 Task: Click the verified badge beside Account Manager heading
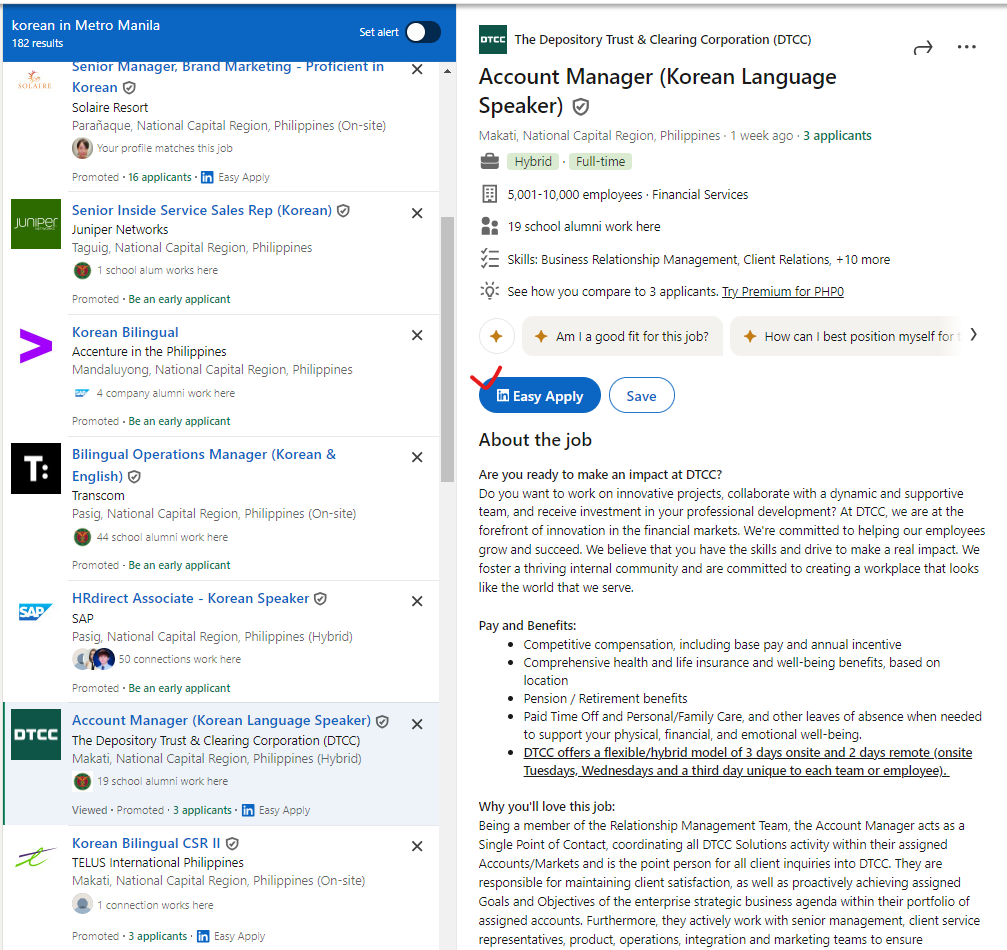click(581, 107)
